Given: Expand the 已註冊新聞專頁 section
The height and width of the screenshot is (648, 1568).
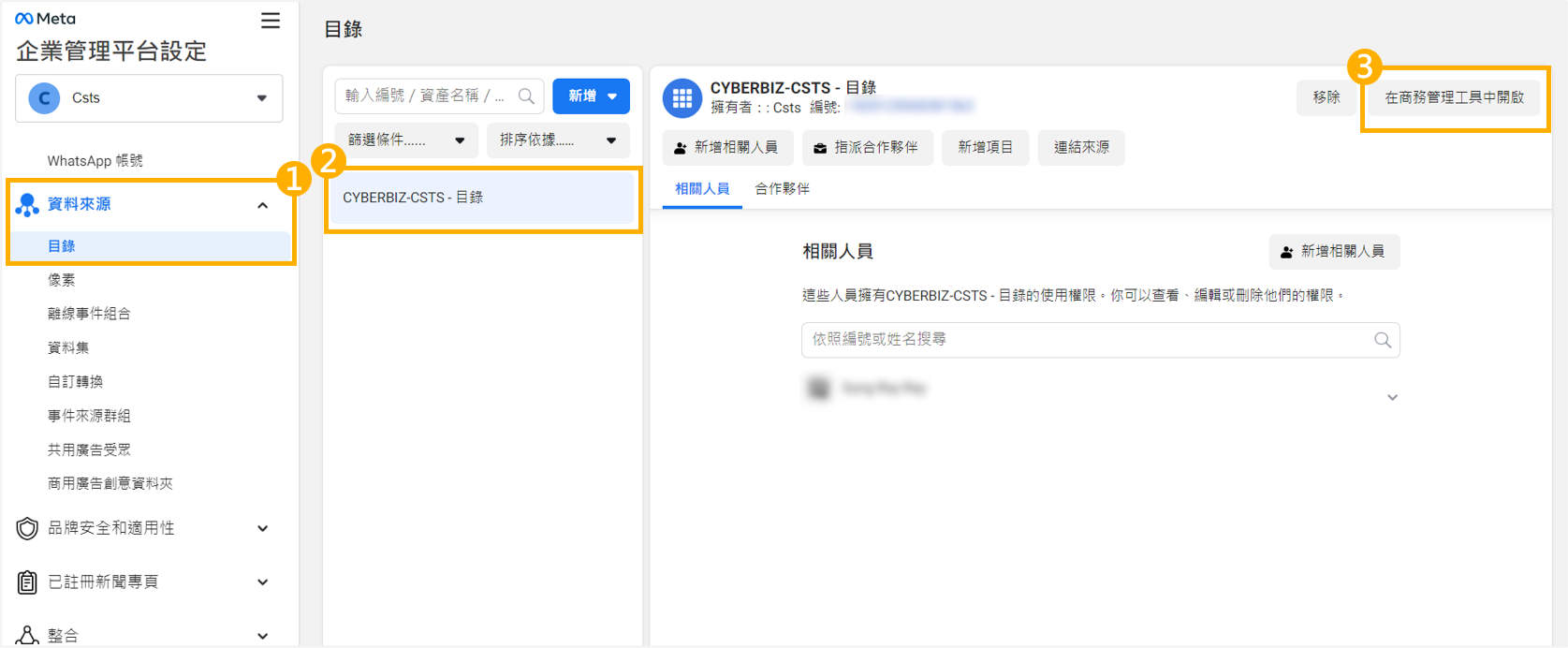Looking at the screenshot, I should point(263,582).
